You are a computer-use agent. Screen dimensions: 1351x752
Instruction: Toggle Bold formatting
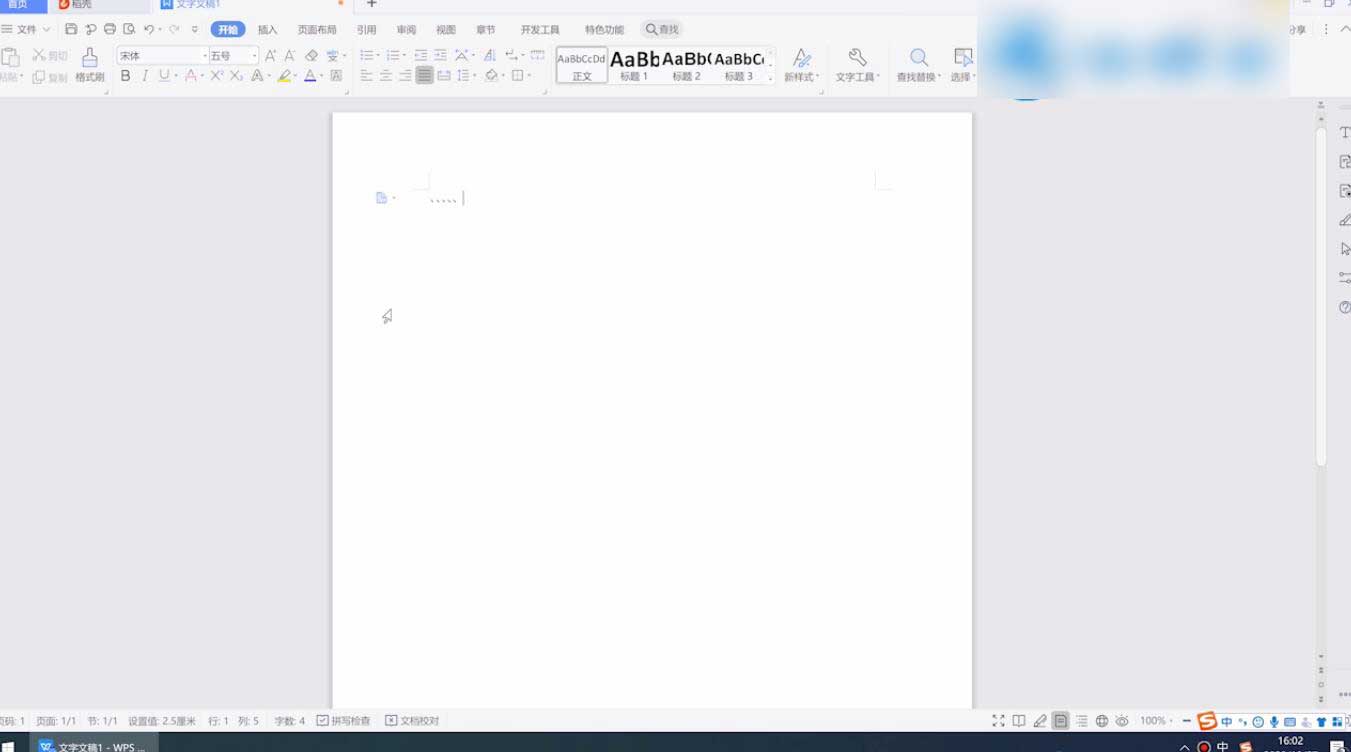pyautogui.click(x=125, y=76)
